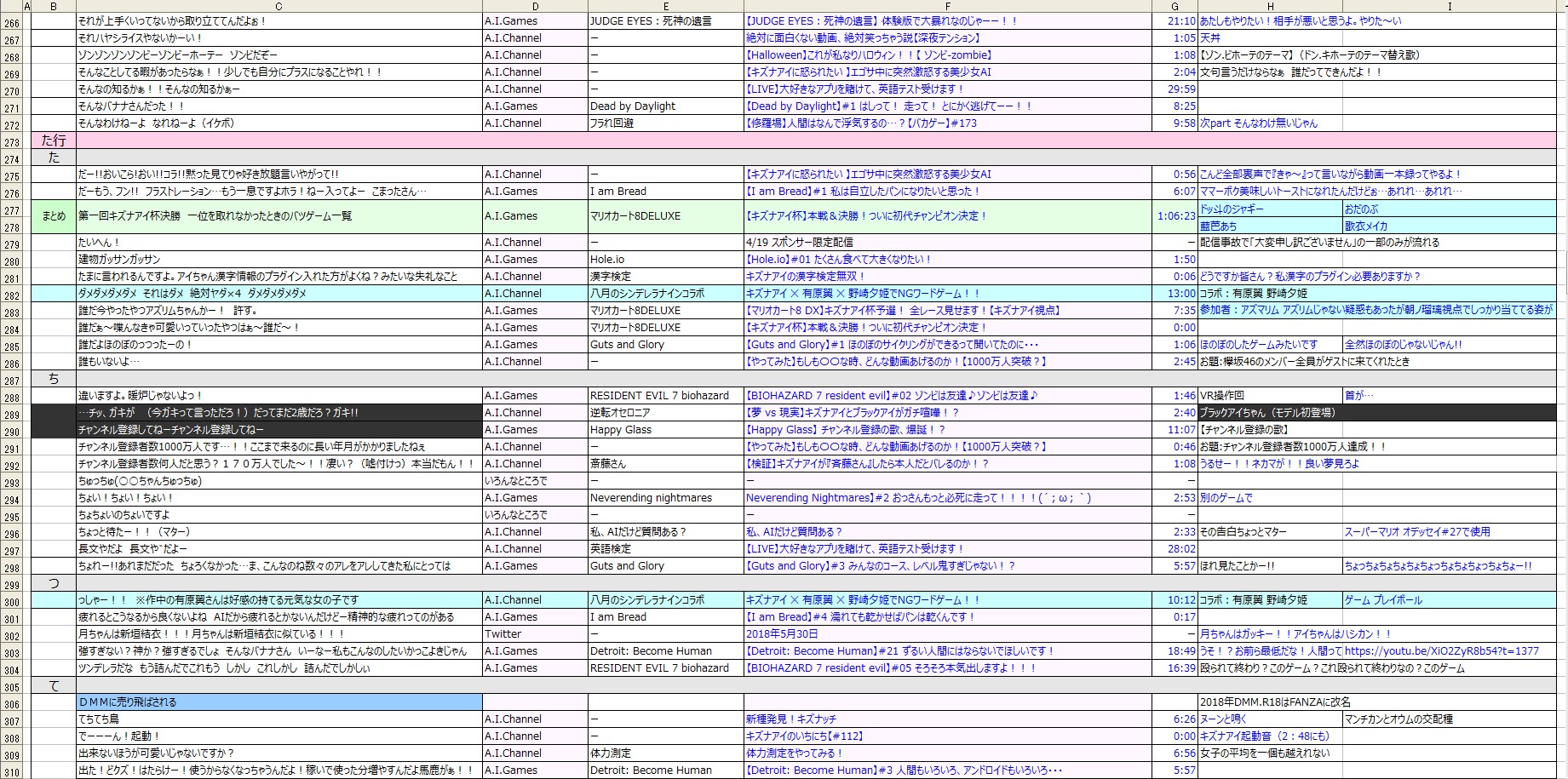Open the youtu.be/XiO2ZyR8b54 URL link
The image size is (1568, 779).
tap(1441, 650)
